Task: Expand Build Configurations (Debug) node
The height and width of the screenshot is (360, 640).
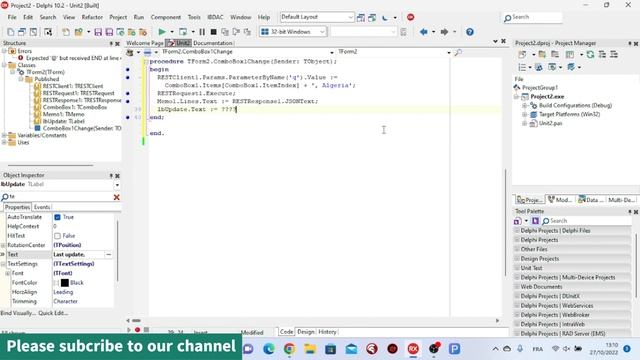Action: point(524,105)
